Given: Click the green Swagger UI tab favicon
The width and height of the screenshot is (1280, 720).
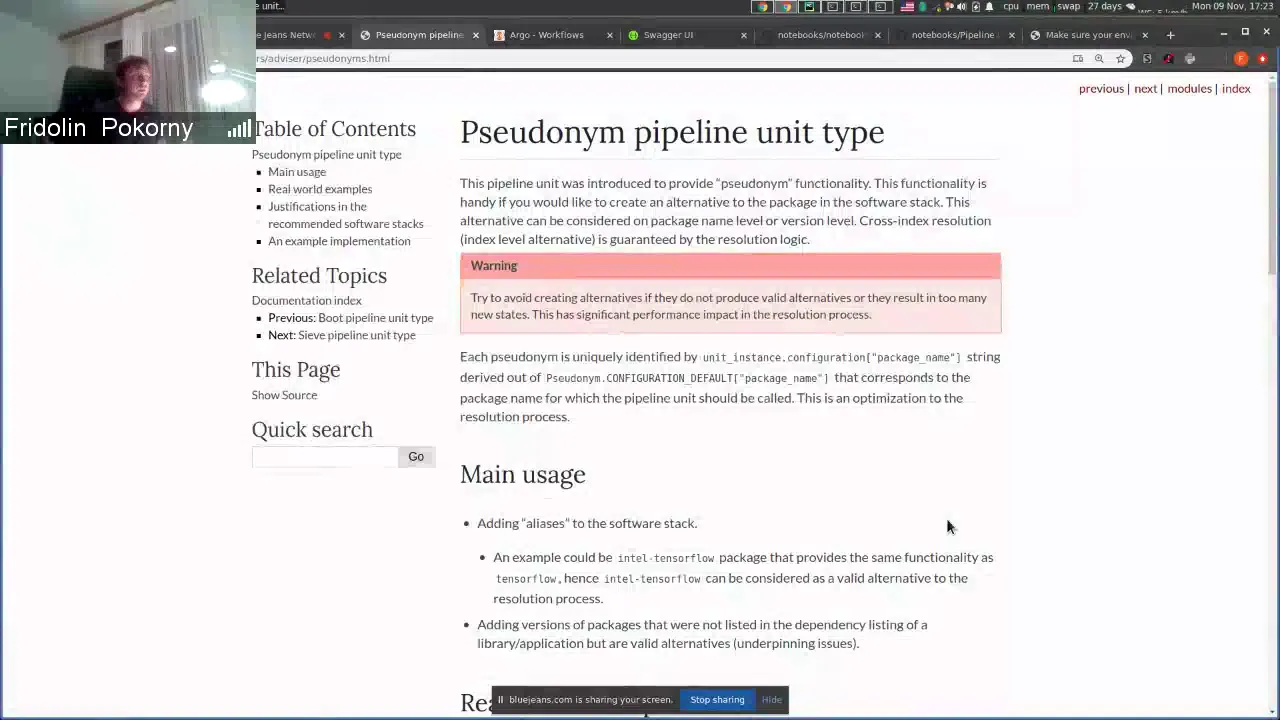Looking at the screenshot, I should [x=633, y=35].
